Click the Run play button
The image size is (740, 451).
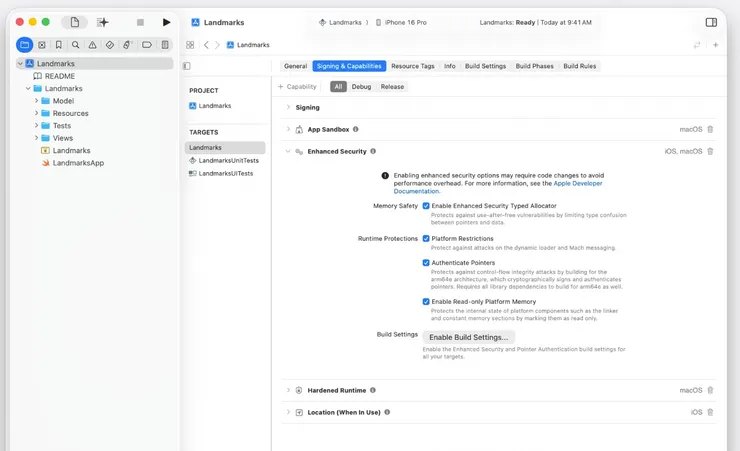click(166, 22)
